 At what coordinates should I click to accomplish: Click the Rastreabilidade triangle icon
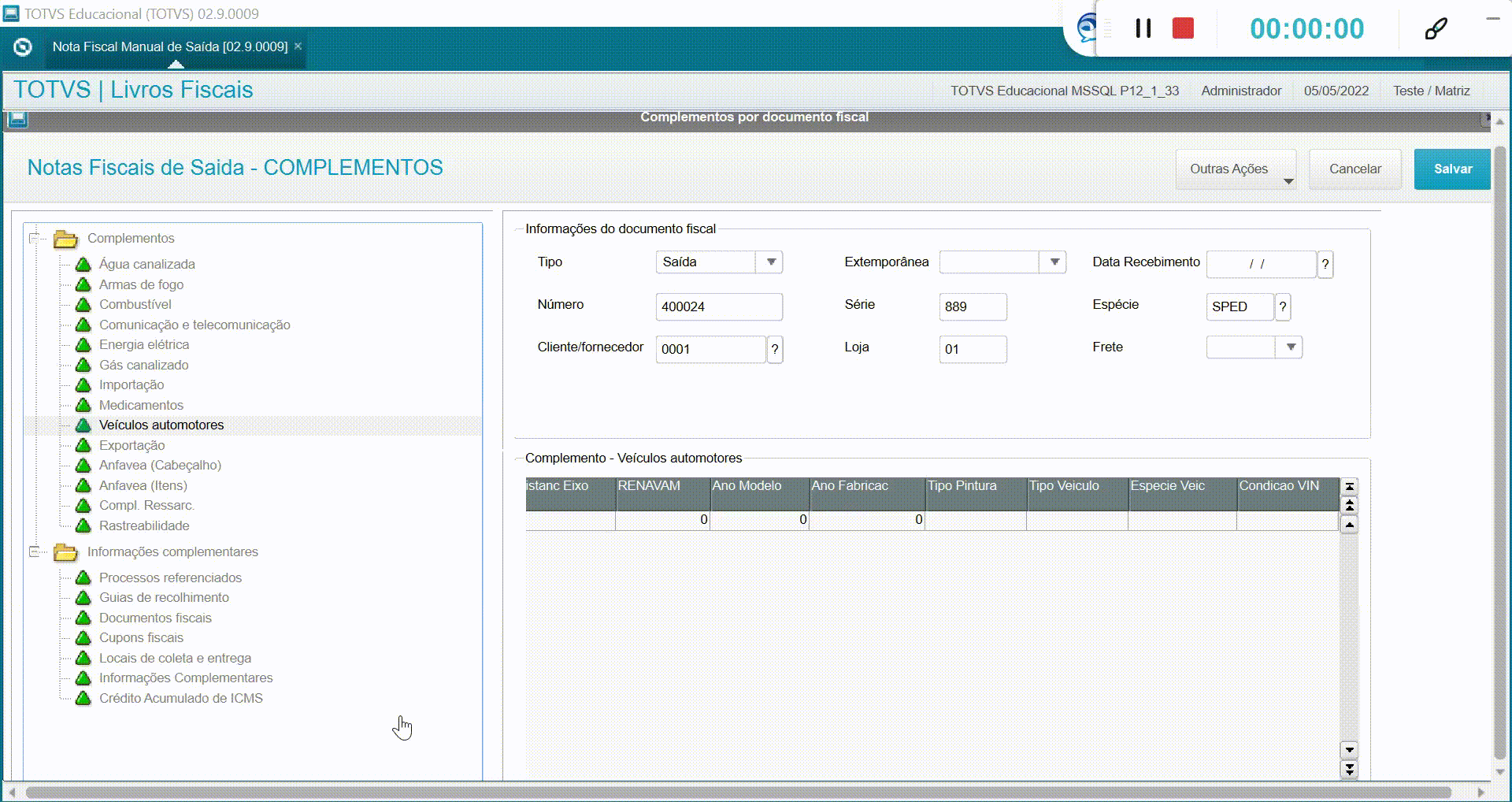83,525
